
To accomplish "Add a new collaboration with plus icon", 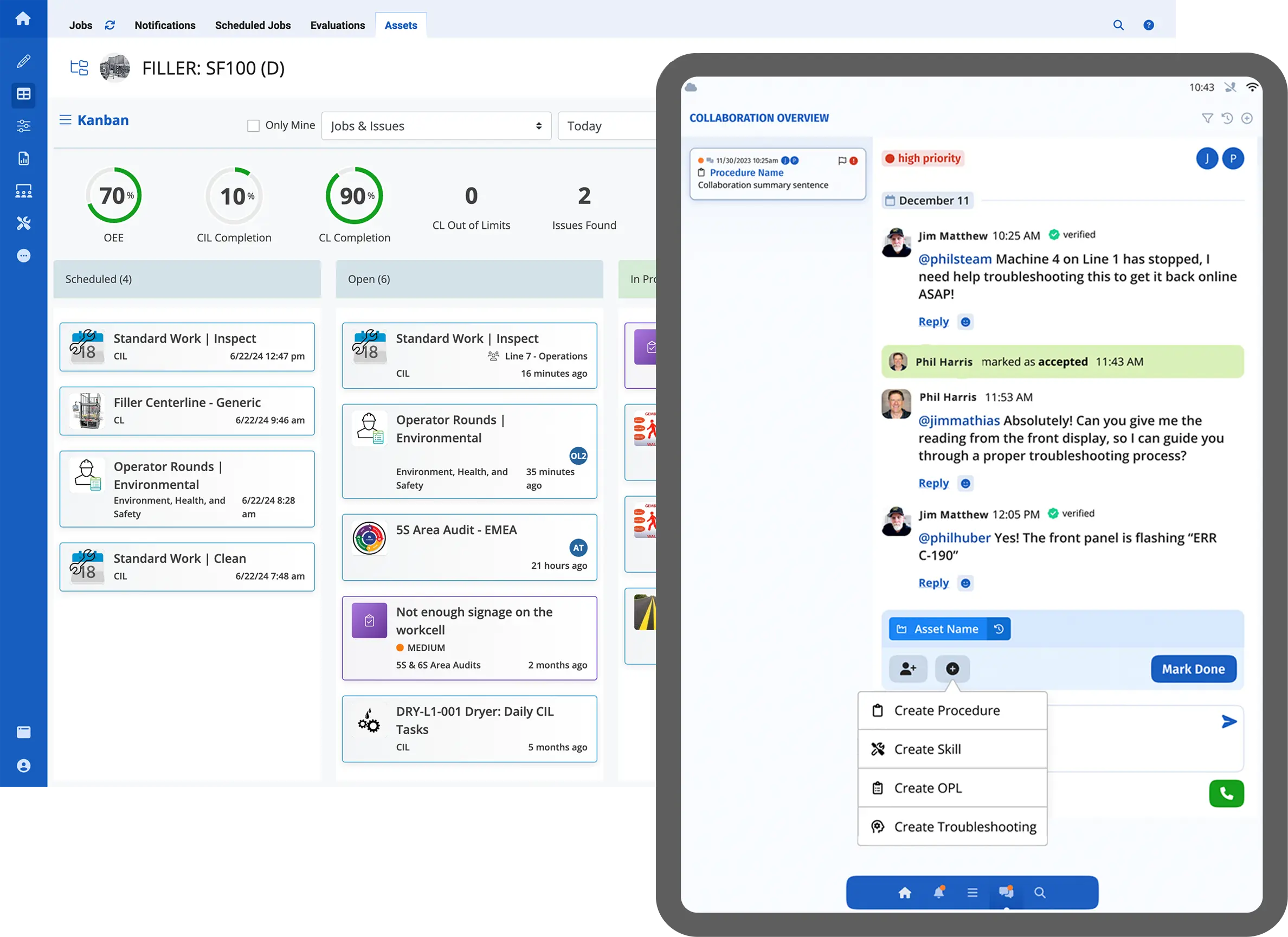I will pos(1247,118).
